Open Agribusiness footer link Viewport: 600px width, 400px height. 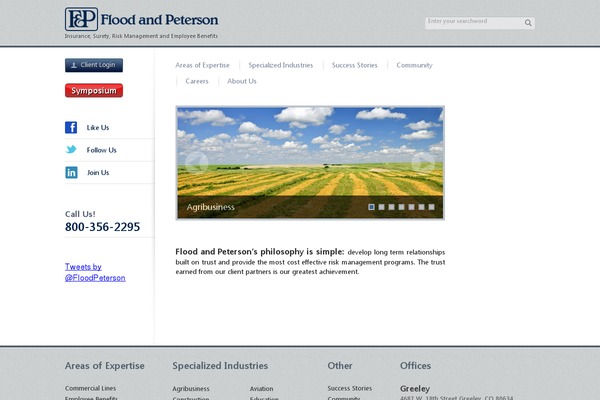(191, 389)
